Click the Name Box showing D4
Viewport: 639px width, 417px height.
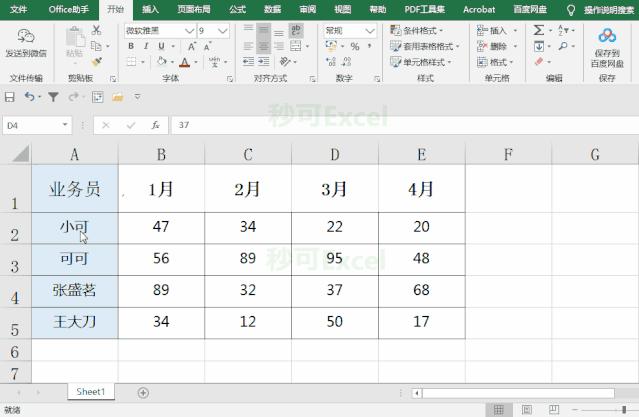point(37,125)
